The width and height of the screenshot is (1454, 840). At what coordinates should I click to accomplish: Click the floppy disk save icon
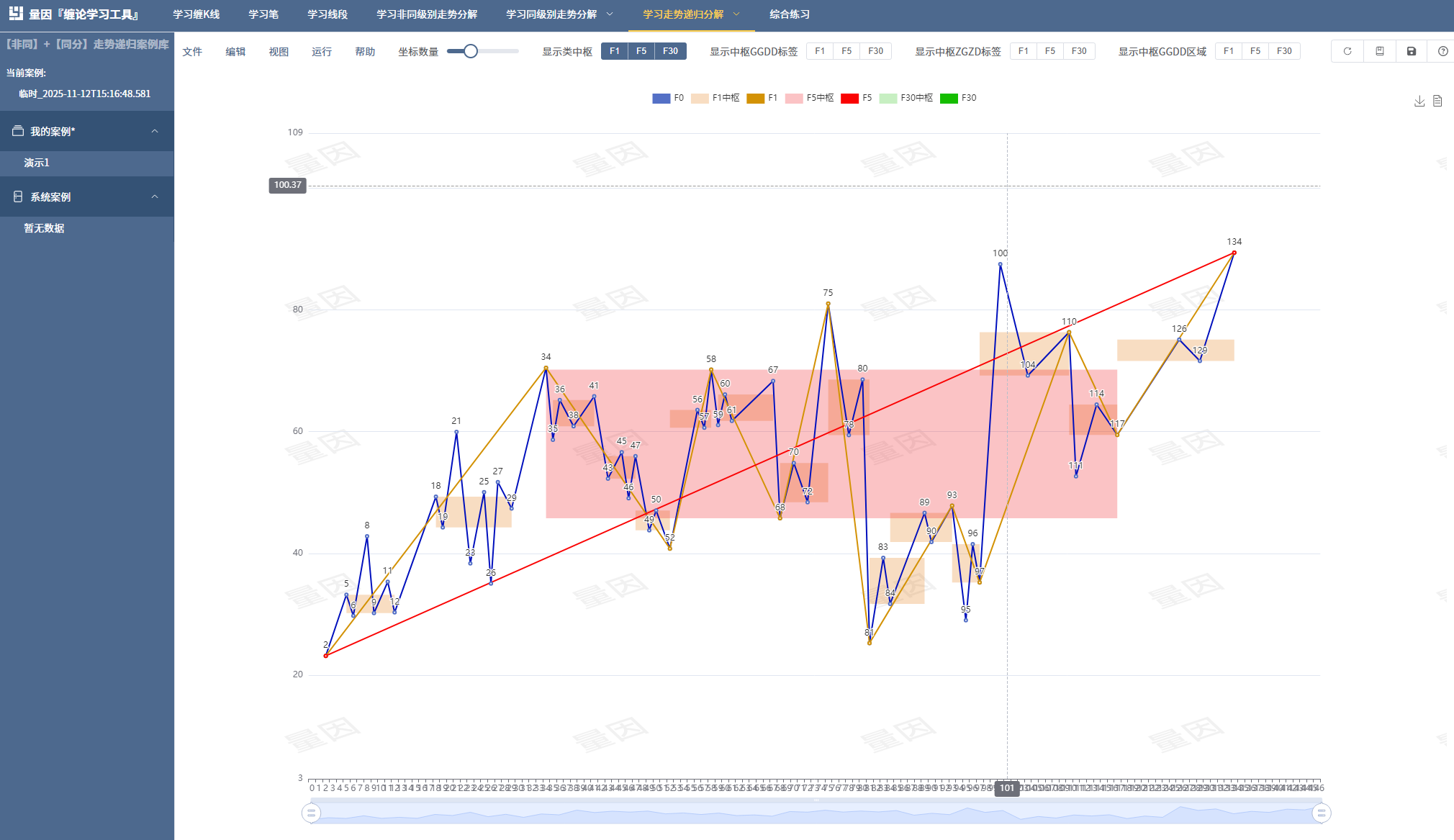click(1412, 51)
